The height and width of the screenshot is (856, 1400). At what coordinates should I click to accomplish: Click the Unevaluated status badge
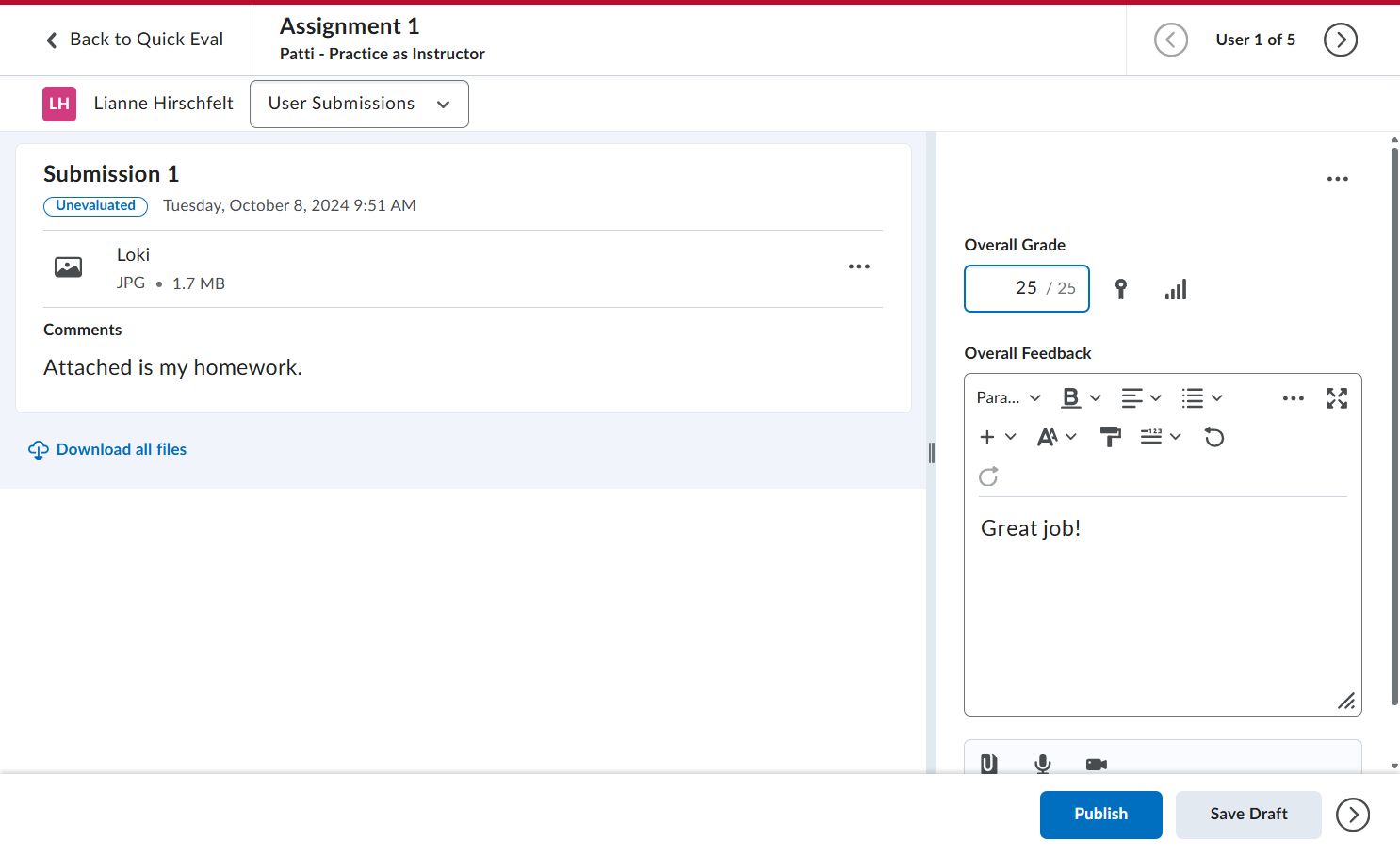(95, 206)
